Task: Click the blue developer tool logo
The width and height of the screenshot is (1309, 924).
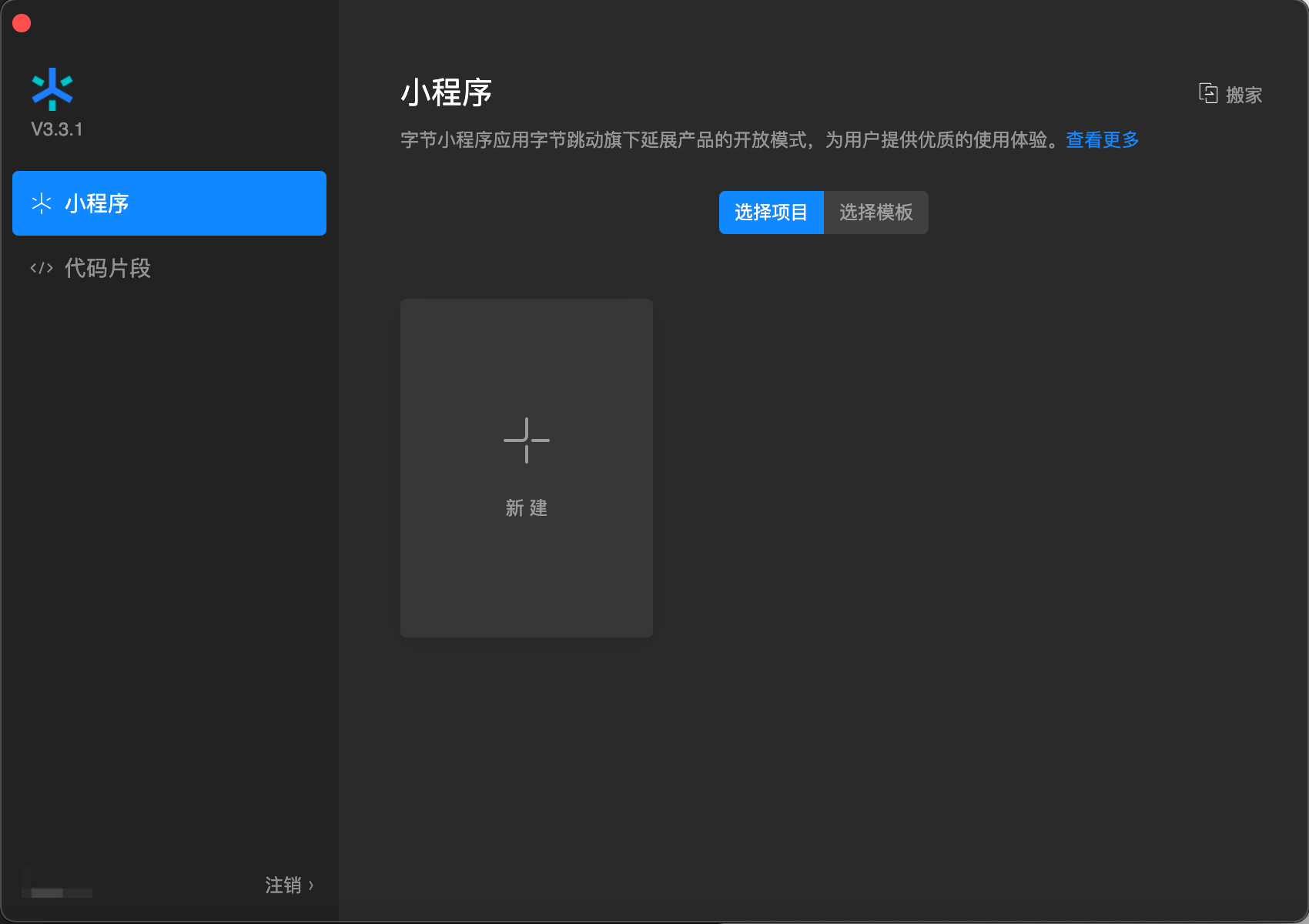Action: tap(52, 89)
